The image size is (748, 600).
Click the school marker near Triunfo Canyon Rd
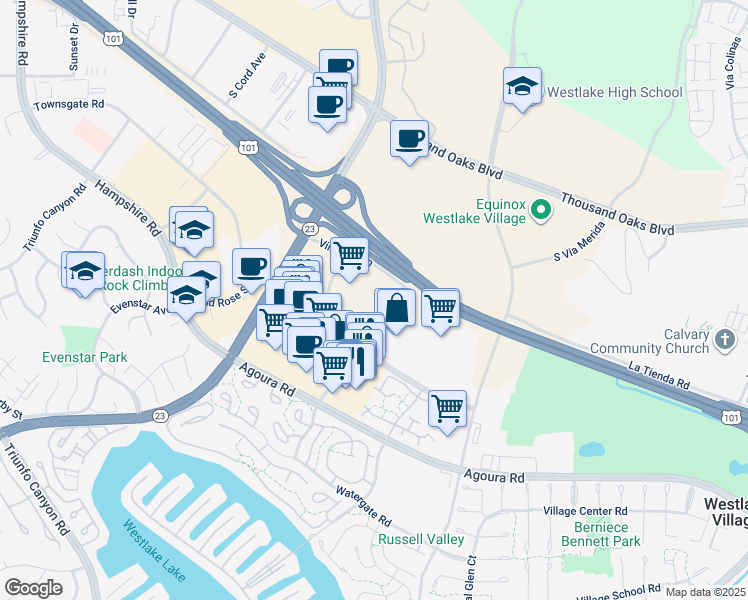[85, 275]
